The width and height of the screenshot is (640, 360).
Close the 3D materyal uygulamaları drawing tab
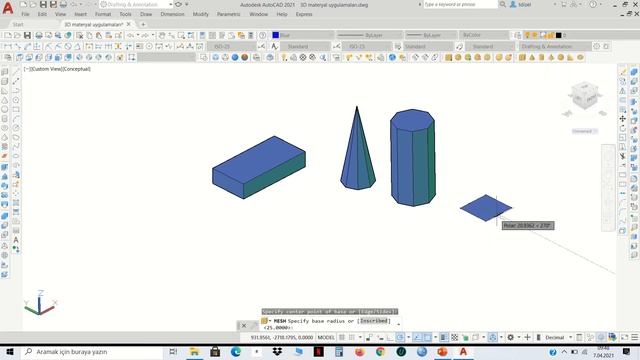pos(129,24)
